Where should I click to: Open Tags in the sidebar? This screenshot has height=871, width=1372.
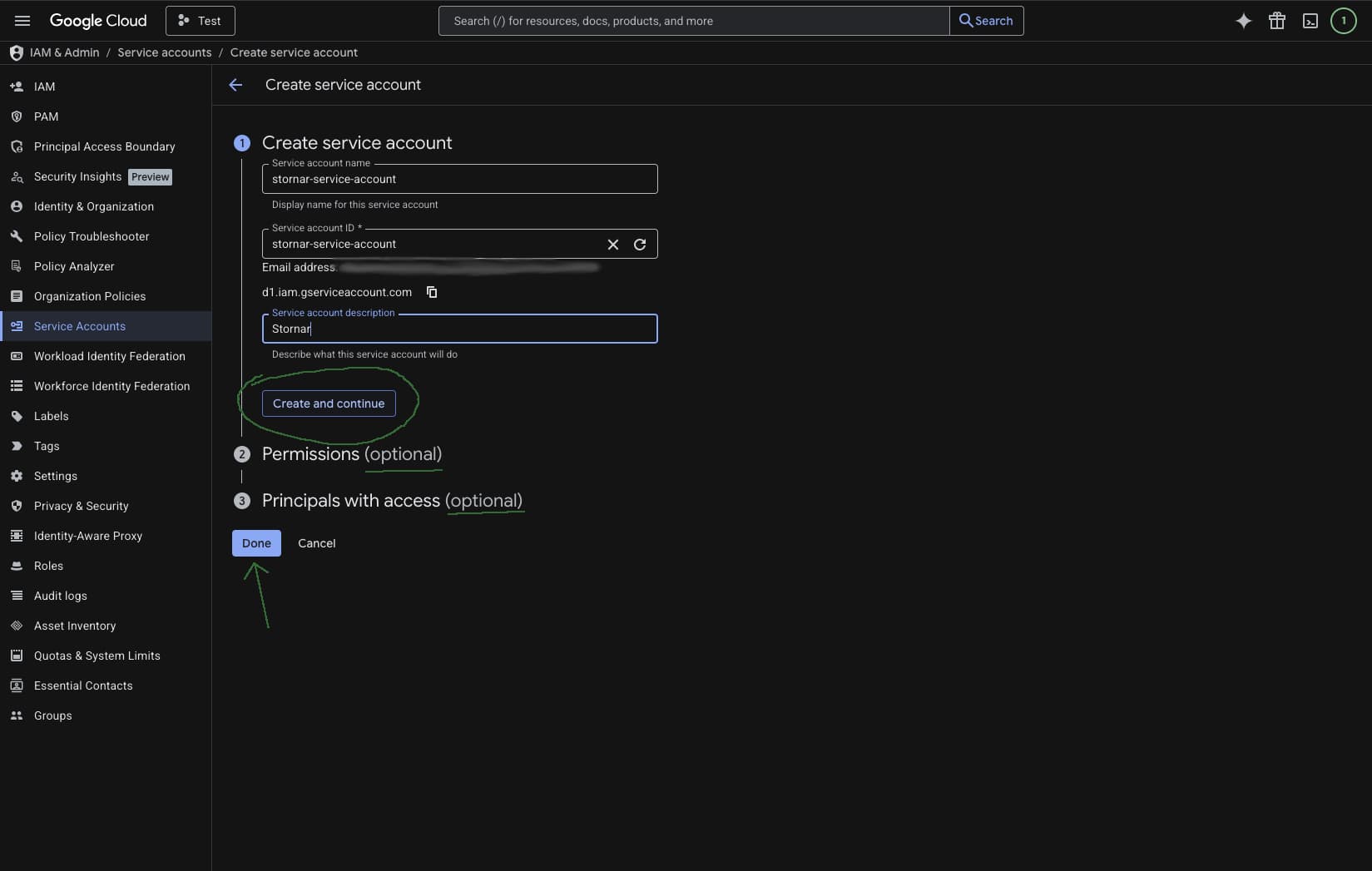106,446
